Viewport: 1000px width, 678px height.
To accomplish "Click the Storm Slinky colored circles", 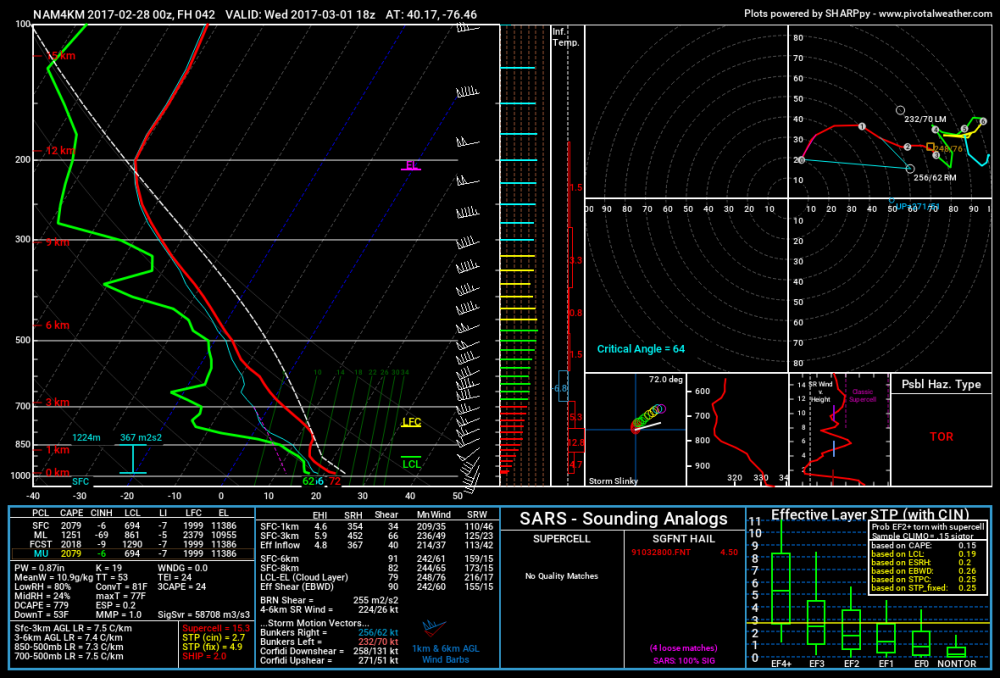I will point(649,418).
